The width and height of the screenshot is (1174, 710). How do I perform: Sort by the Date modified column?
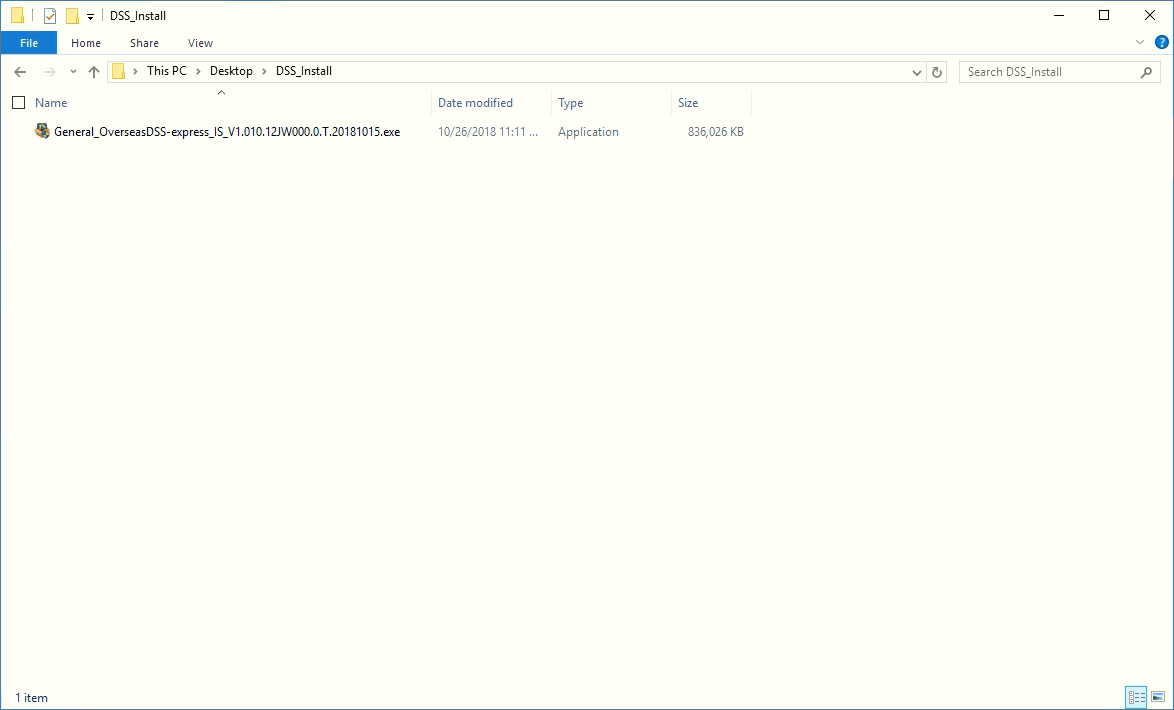[475, 103]
